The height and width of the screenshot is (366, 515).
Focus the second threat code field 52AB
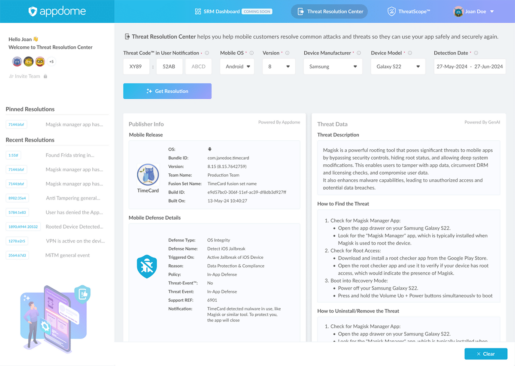click(x=169, y=67)
